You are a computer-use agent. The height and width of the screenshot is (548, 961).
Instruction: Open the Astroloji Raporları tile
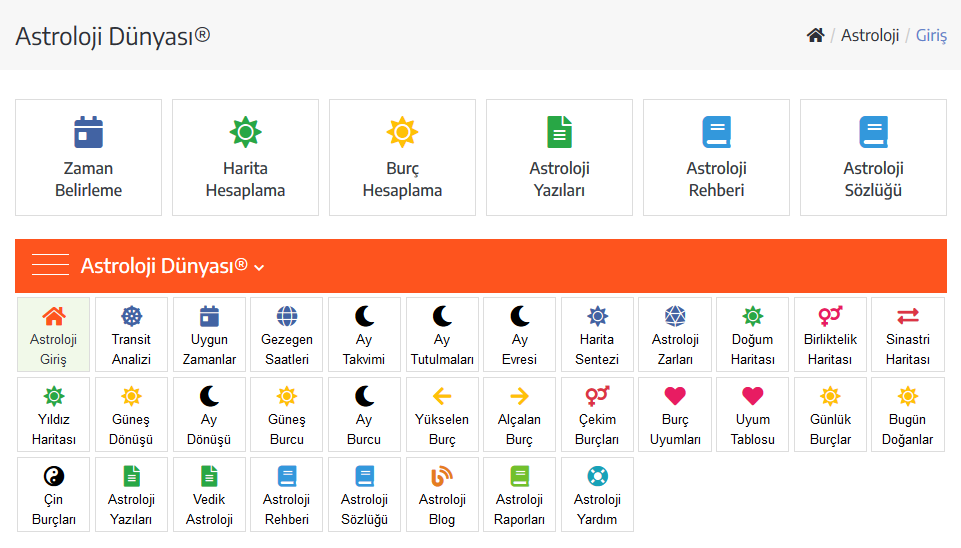coord(520,495)
